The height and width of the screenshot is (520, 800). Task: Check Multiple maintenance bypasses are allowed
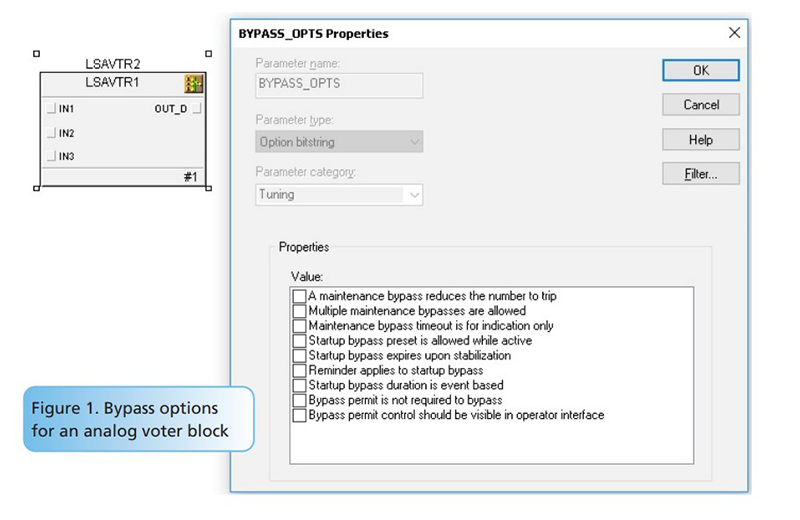[299, 311]
